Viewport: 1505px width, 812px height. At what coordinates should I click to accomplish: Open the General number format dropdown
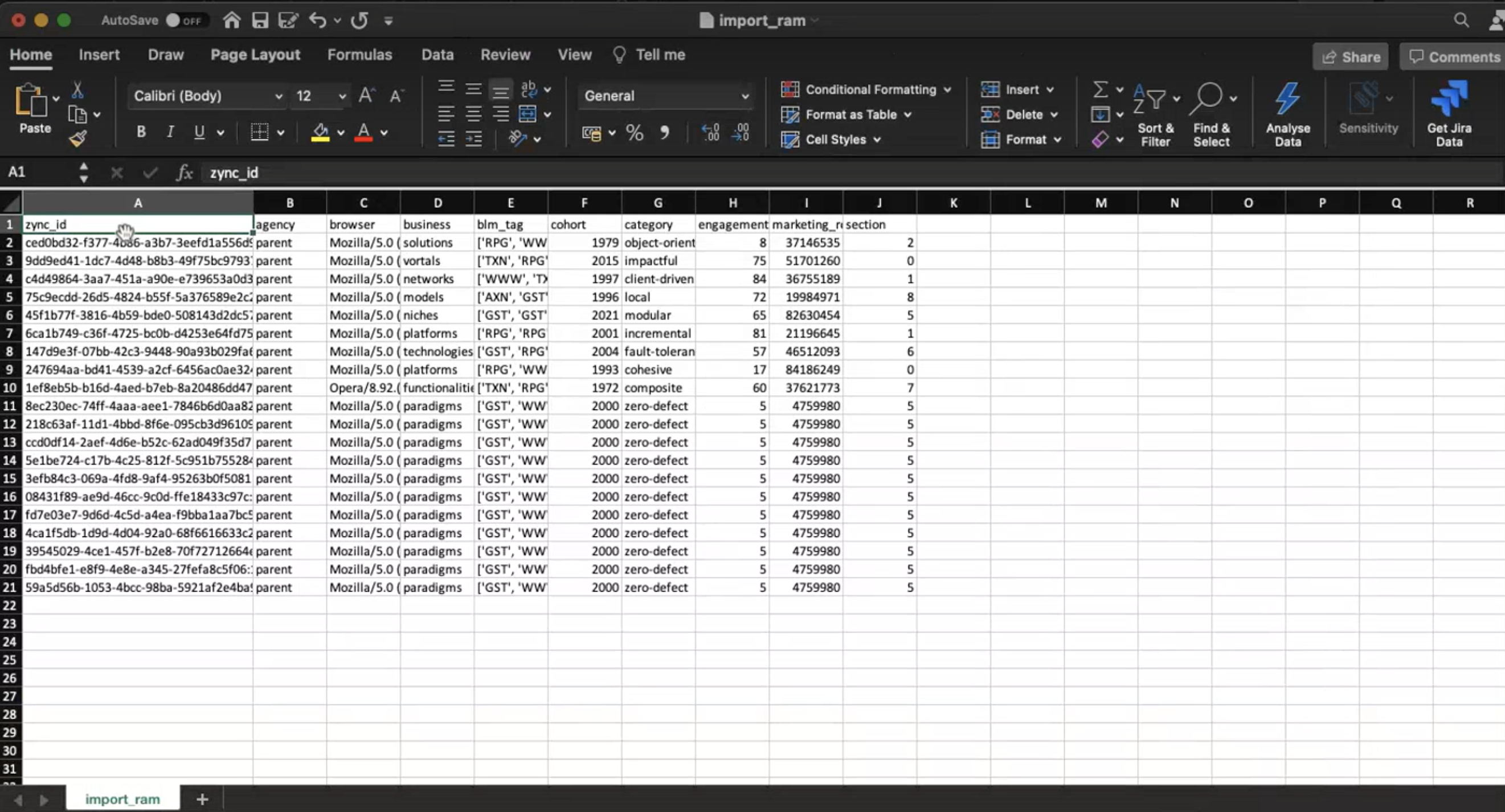click(x=745, y=96)
